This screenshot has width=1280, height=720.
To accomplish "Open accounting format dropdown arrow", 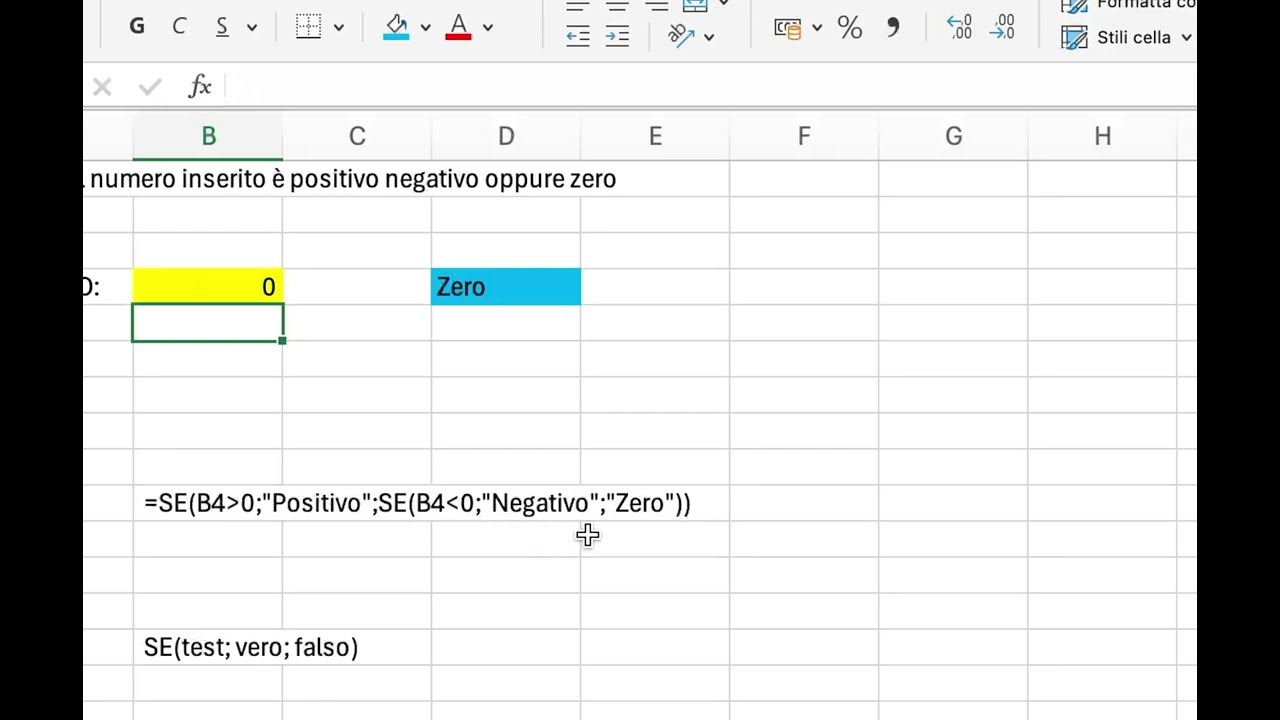I will coord(817,28).
